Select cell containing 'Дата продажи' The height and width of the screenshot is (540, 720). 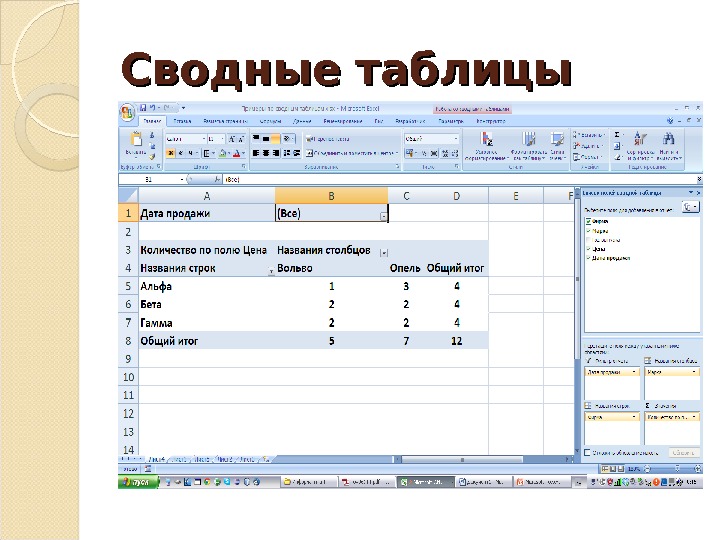pos(207,214)
